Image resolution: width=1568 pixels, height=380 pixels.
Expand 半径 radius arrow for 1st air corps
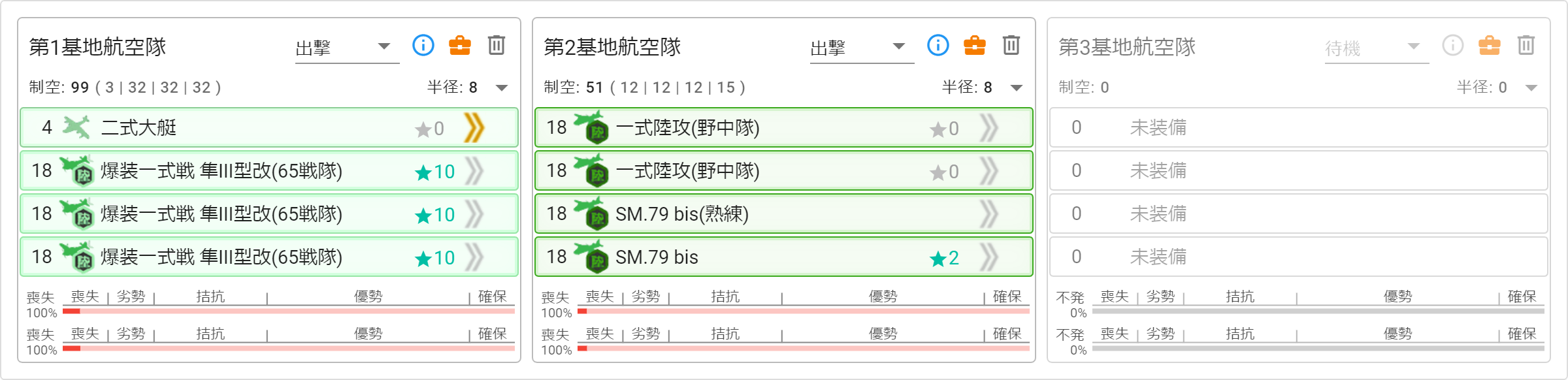(x=502, y=87)
